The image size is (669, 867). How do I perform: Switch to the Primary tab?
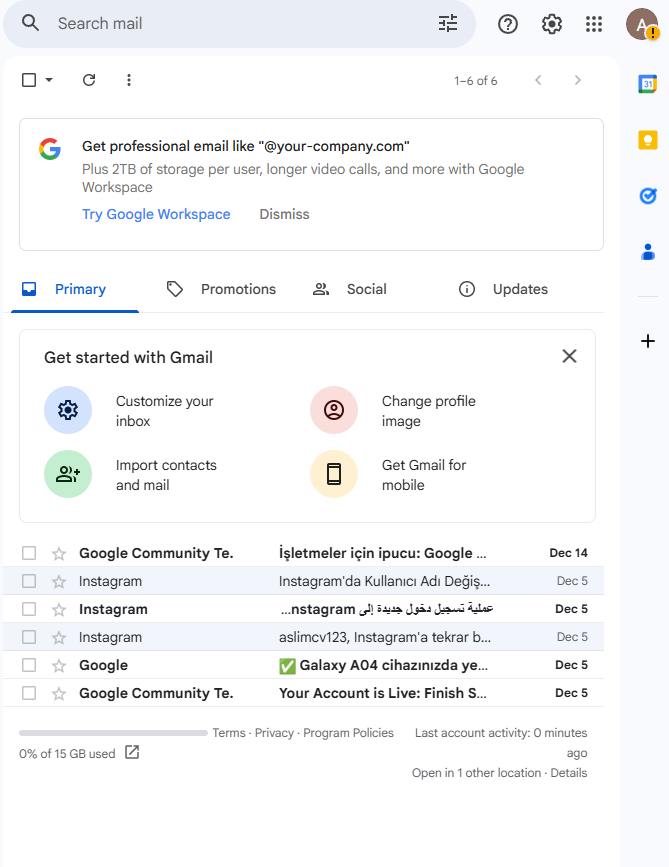tap(75, 289)
